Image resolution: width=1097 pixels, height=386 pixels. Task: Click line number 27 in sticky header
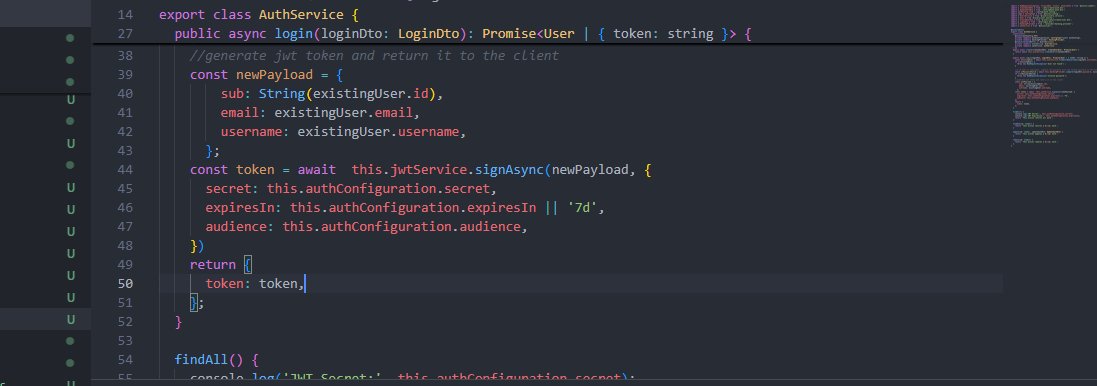pos(125,33)
